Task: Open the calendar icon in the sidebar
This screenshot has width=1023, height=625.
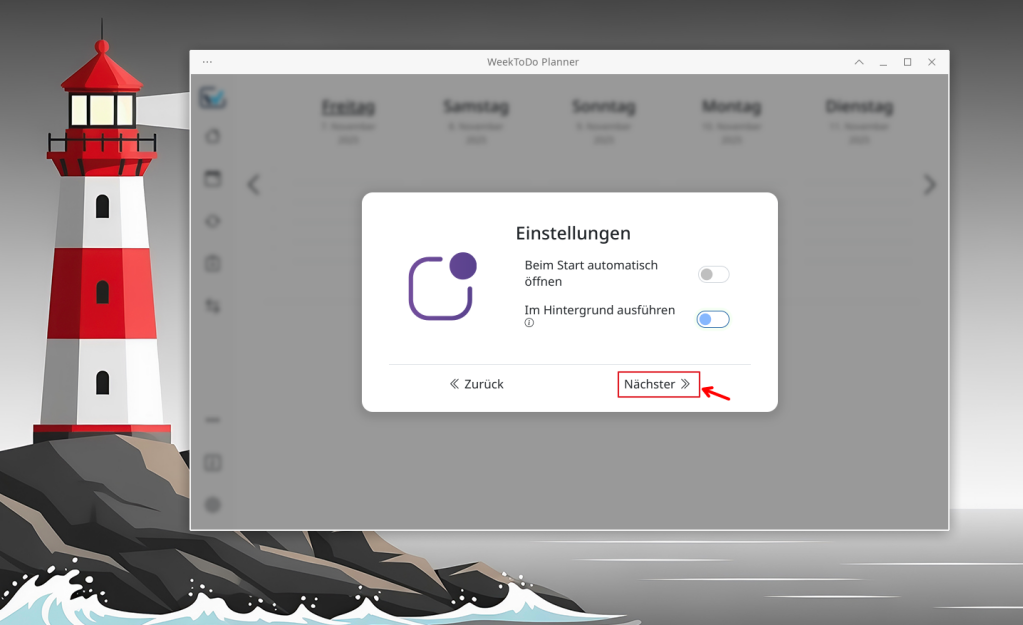Action: click(213, 179)
